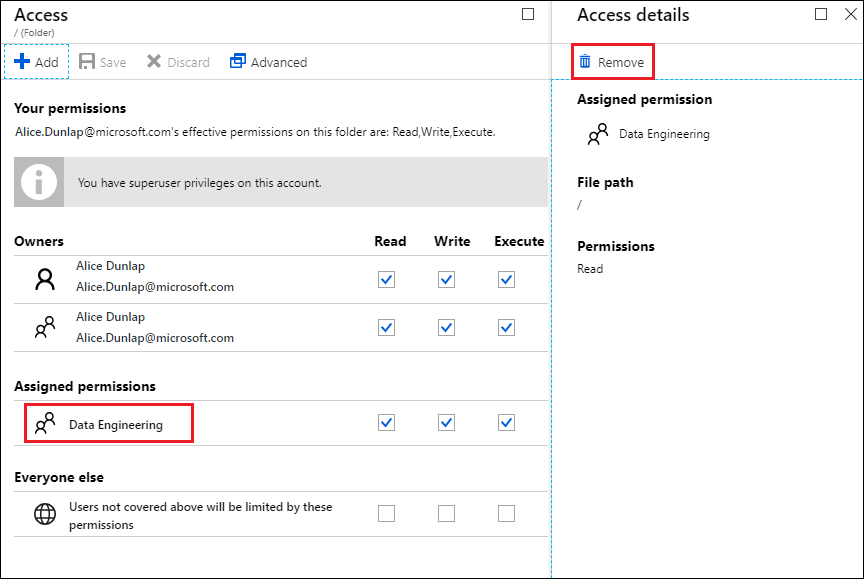
Task: Uncheck Write for the owning user Alice Dunlap
Action: 446,279
